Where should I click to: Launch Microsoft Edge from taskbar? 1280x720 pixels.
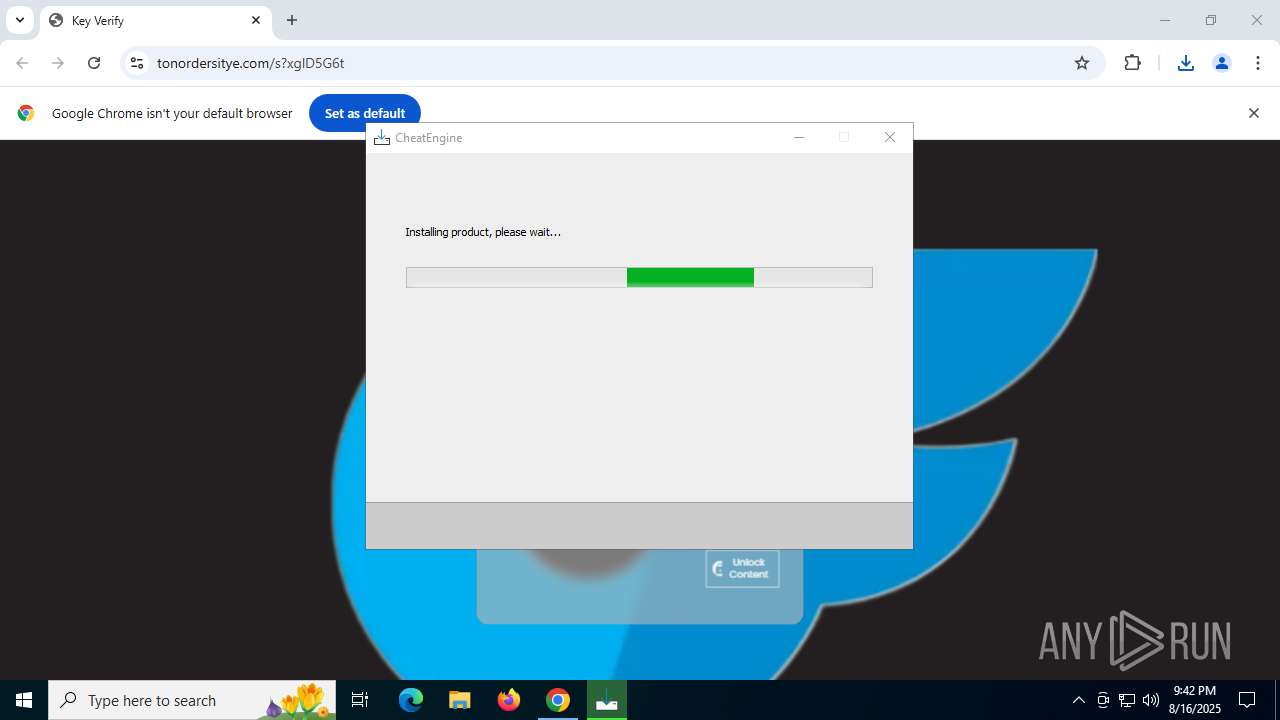point(411,700)
